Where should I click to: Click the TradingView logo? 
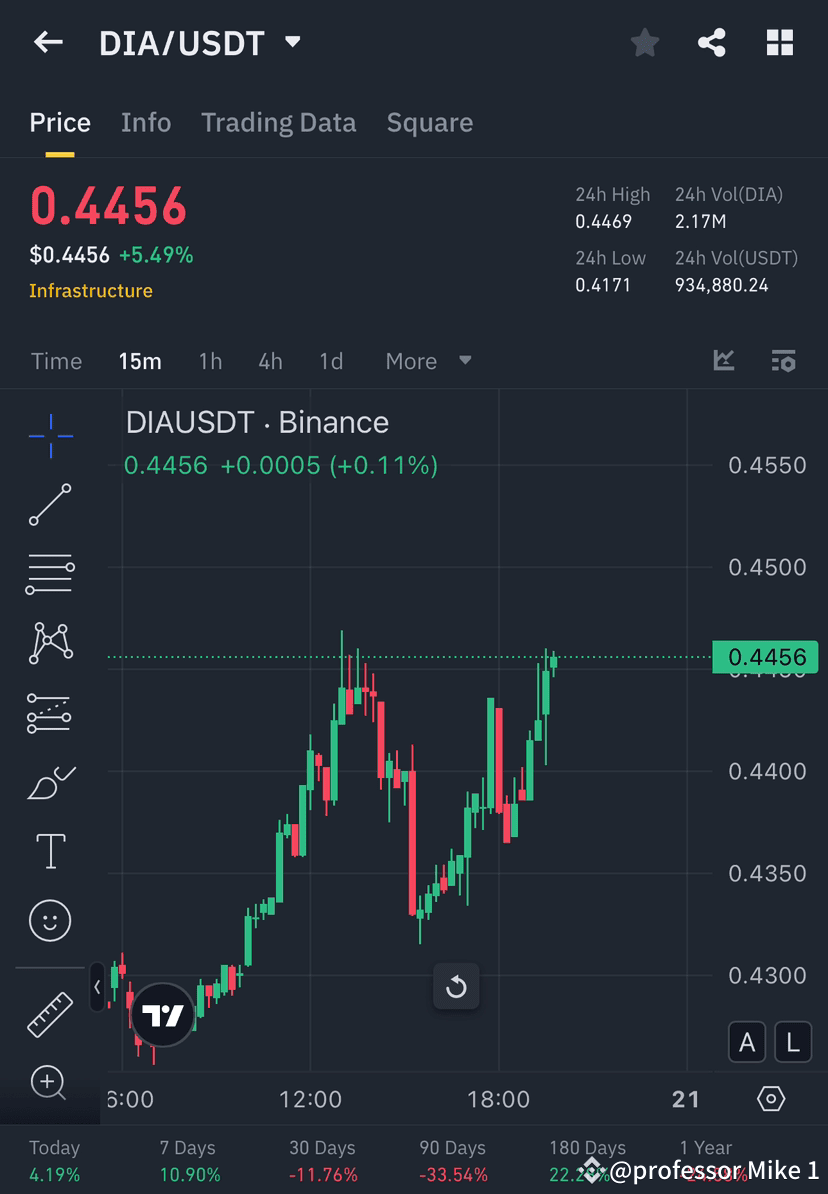tap(162, 1014)
